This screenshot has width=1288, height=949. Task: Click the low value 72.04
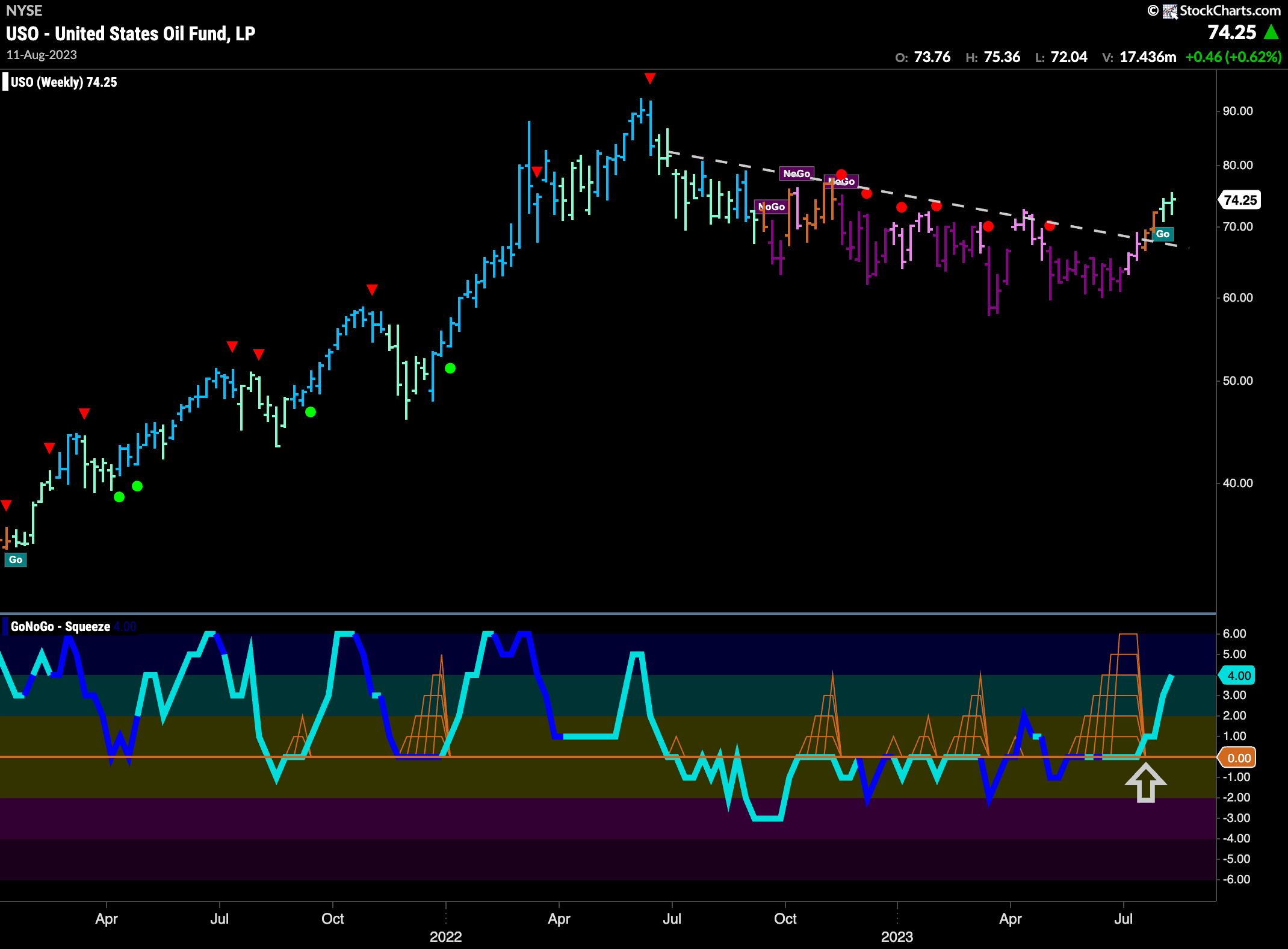1069,57
